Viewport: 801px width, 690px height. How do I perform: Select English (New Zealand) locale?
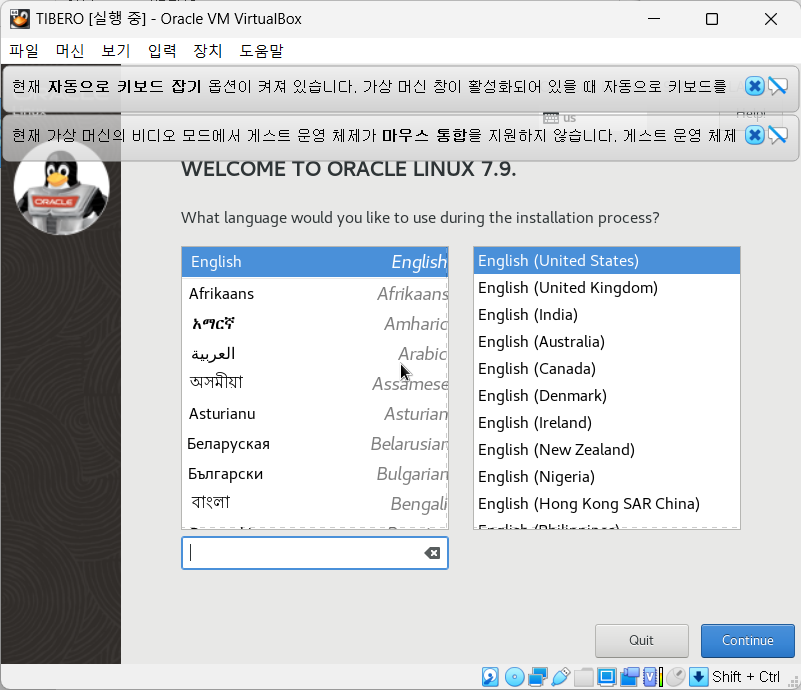point(606,450)
